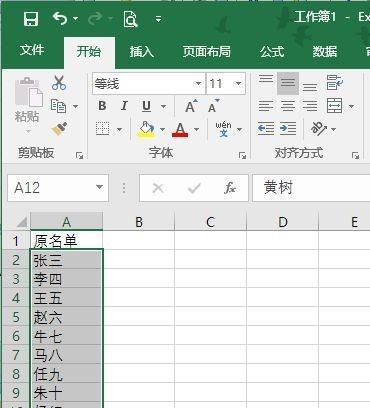Increase the font size

[191, 106]
